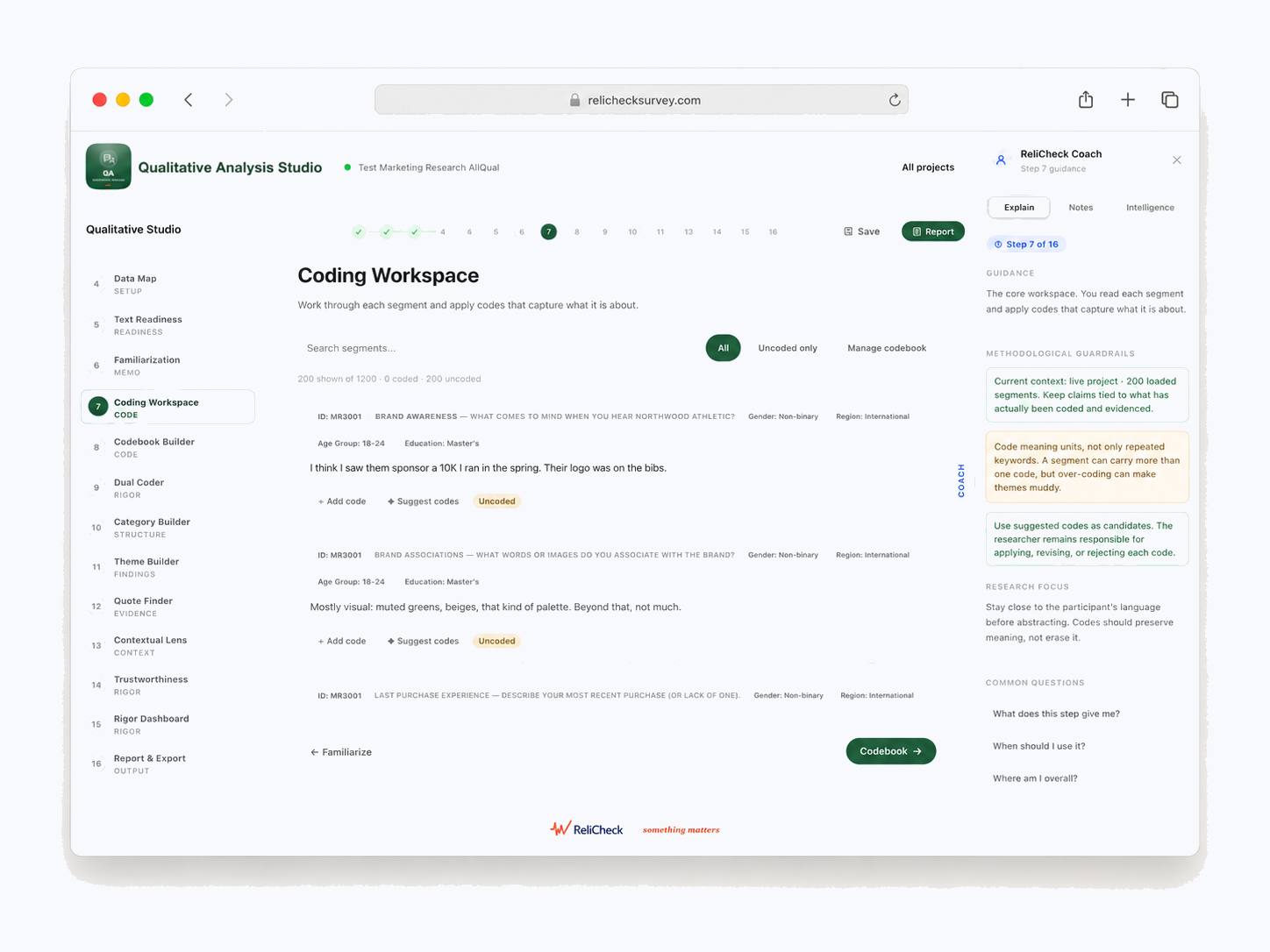Image resolution: width=1270 pixels, height=952 pixels.
Task: Switch to the Intelligence tab
Action: (x=1150, y=208)
